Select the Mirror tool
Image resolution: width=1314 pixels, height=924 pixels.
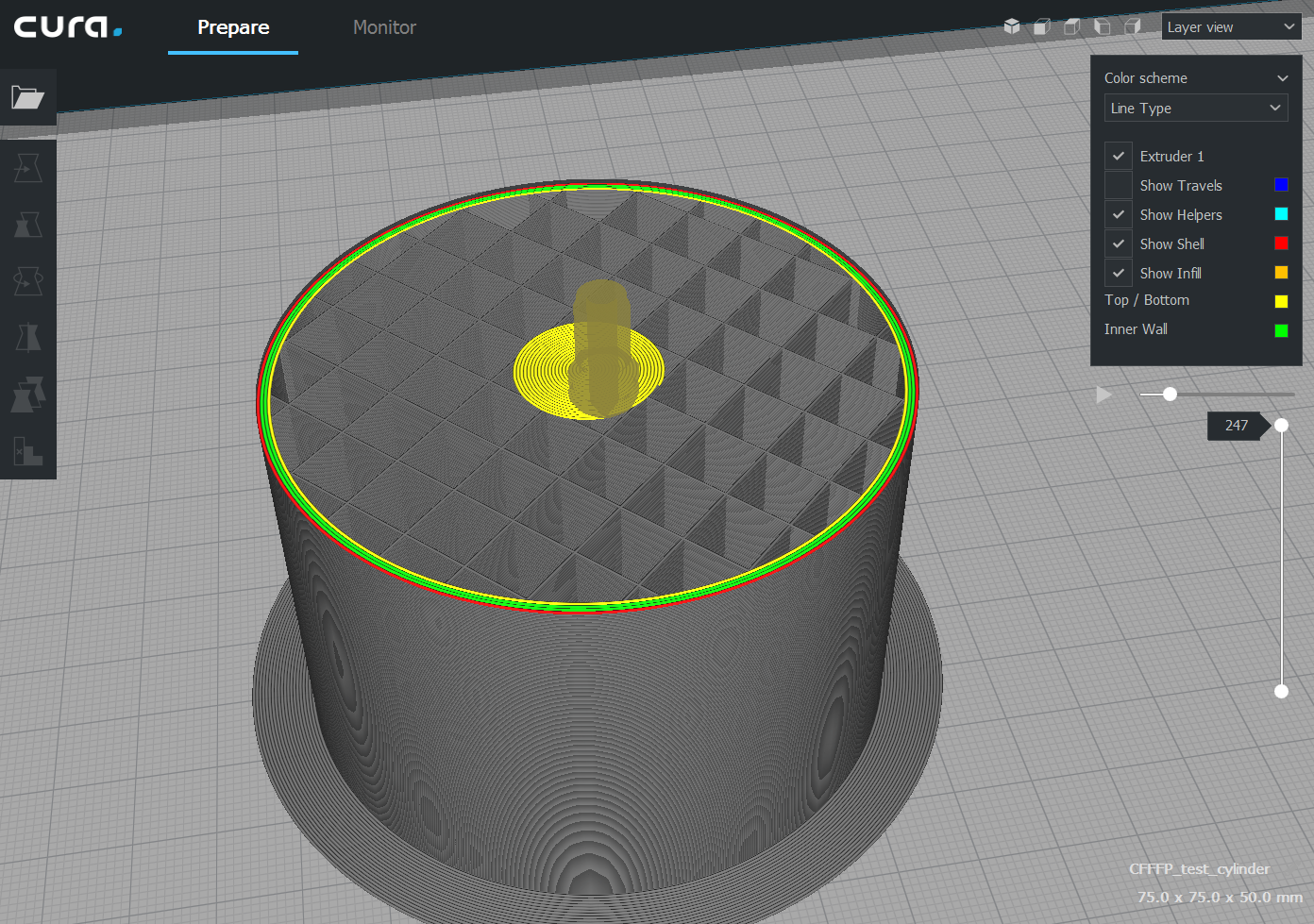coord(28,338)
